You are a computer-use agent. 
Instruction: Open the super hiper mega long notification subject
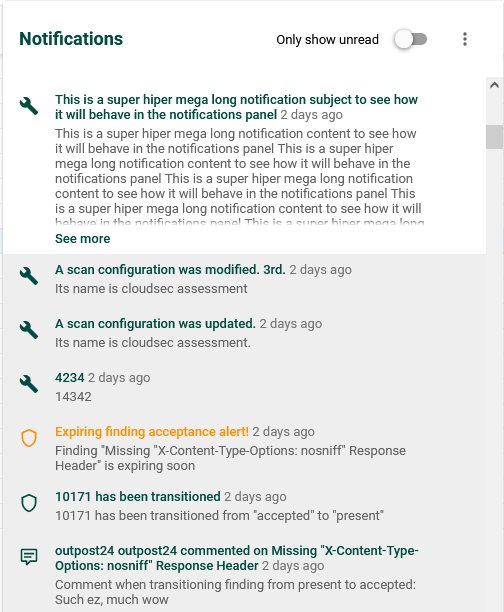(236, 107)
